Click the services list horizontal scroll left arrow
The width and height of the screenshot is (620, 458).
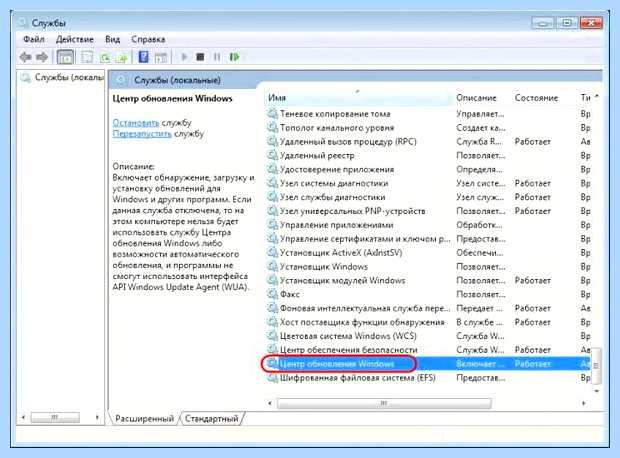click(270, 403)
